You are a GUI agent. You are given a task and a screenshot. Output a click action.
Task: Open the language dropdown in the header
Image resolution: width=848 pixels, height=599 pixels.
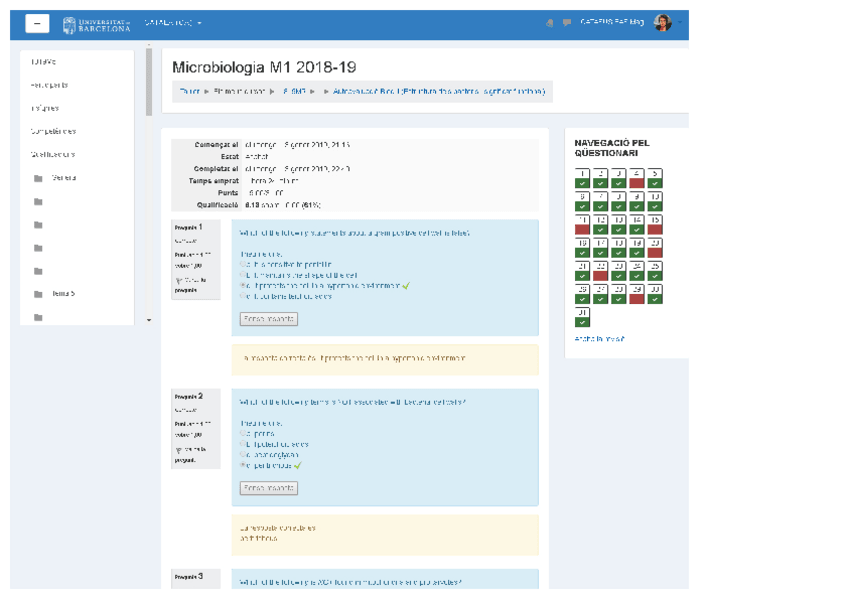(173, 23)
